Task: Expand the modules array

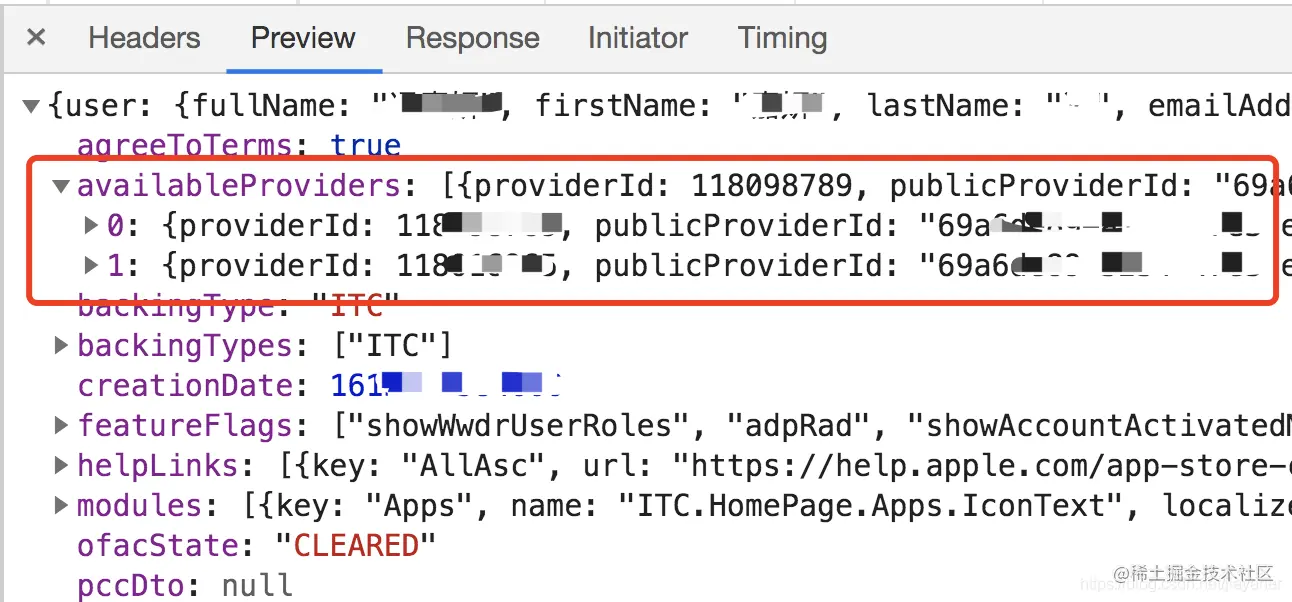Action: click(61, 505)
